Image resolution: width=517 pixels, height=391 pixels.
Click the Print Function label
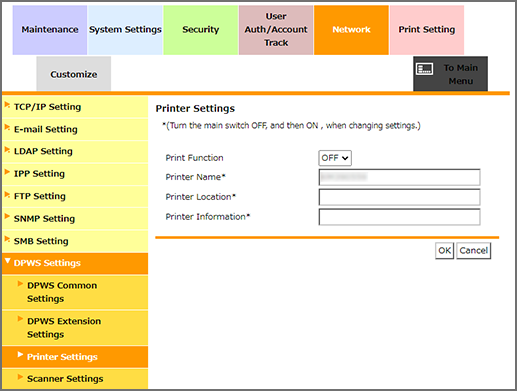pyautogui.click(x=194, y=158)
